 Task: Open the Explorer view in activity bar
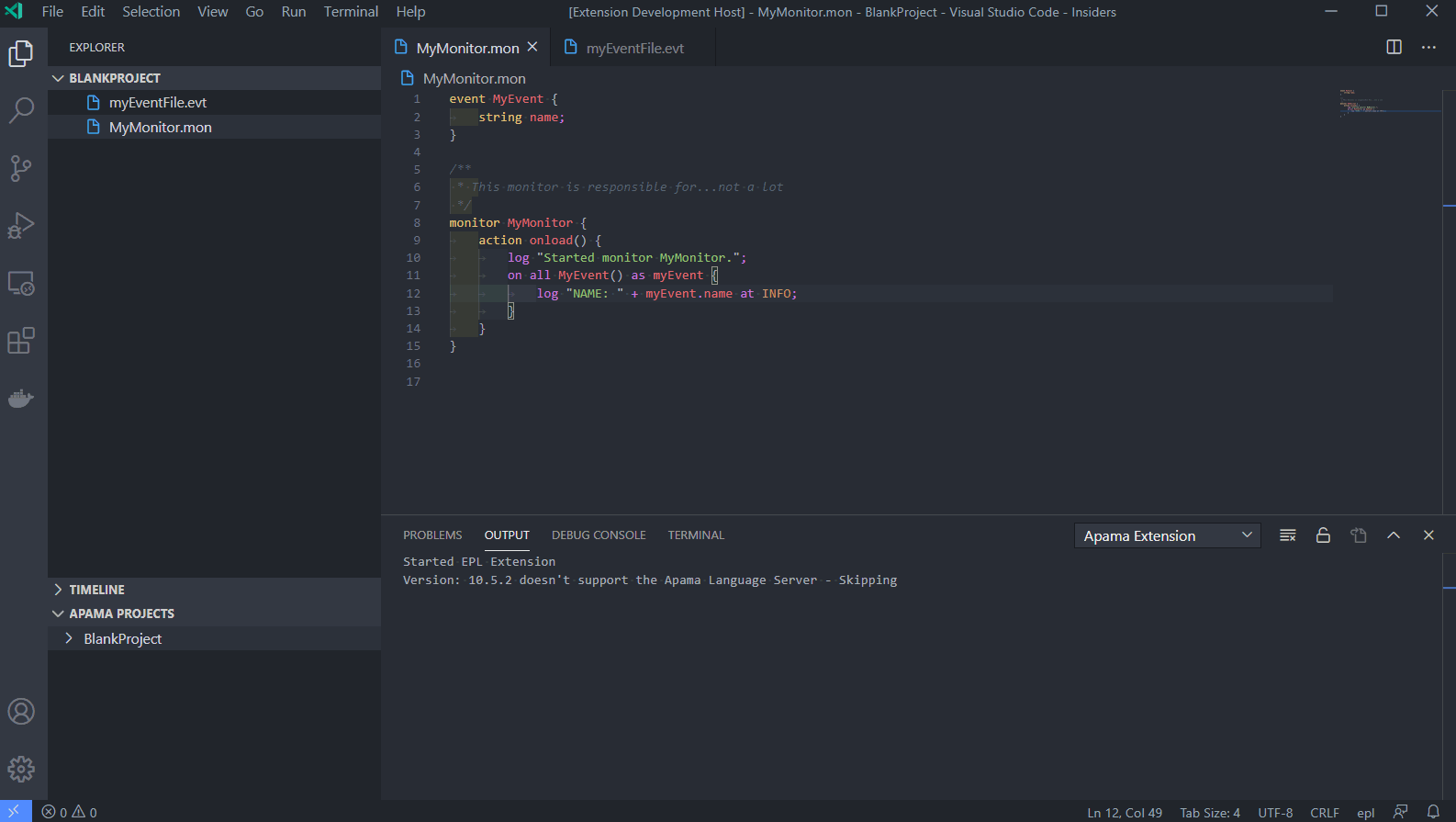pyautogui.click(x=21, y=53)
